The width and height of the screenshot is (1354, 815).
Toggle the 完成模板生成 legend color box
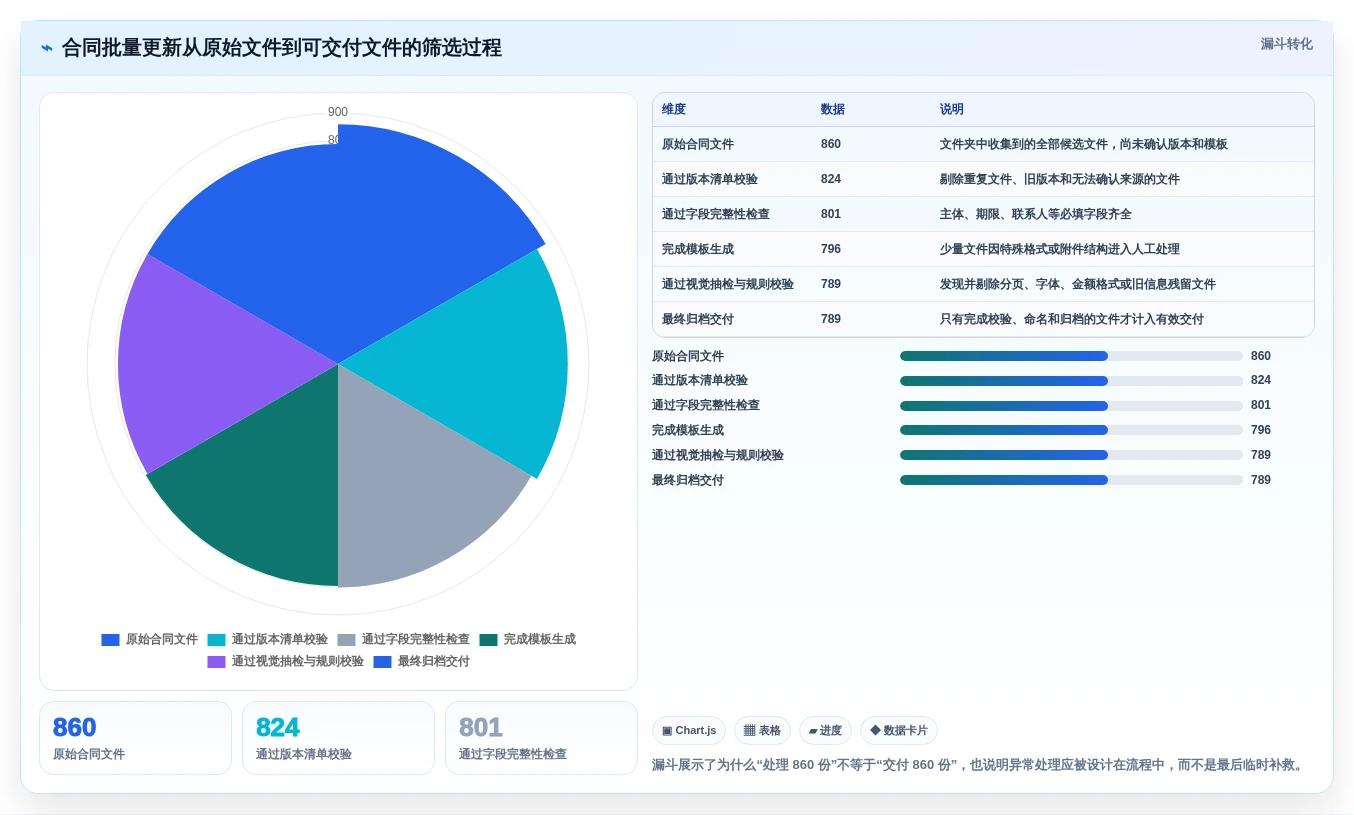pos(488,640)
